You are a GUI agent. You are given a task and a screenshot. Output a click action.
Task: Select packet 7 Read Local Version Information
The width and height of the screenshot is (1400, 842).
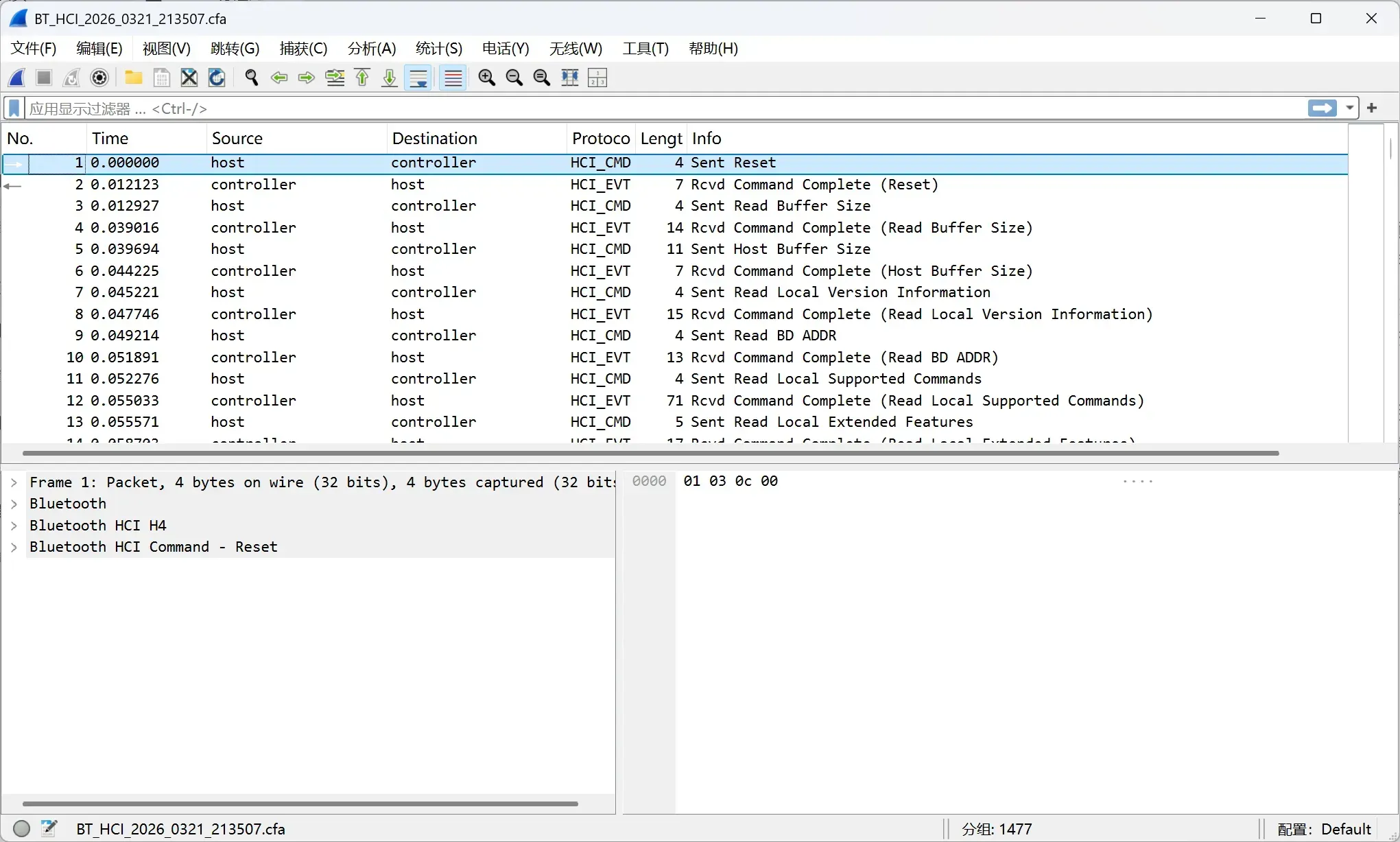coord(675,292)
